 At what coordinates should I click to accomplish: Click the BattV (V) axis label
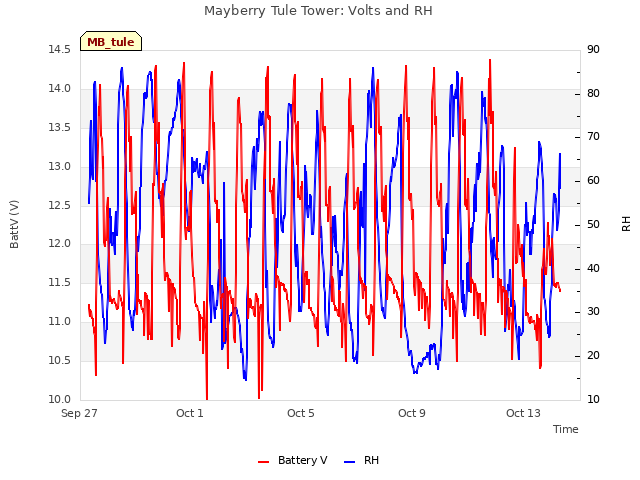(14, 224)
